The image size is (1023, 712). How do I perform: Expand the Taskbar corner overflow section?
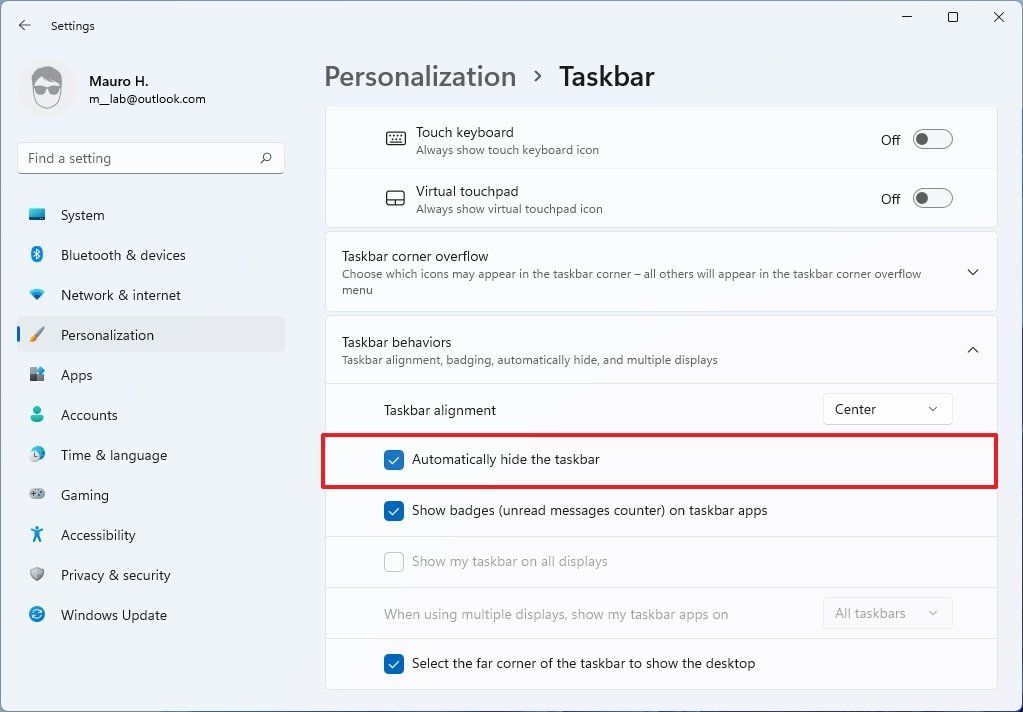click(971, 271)
